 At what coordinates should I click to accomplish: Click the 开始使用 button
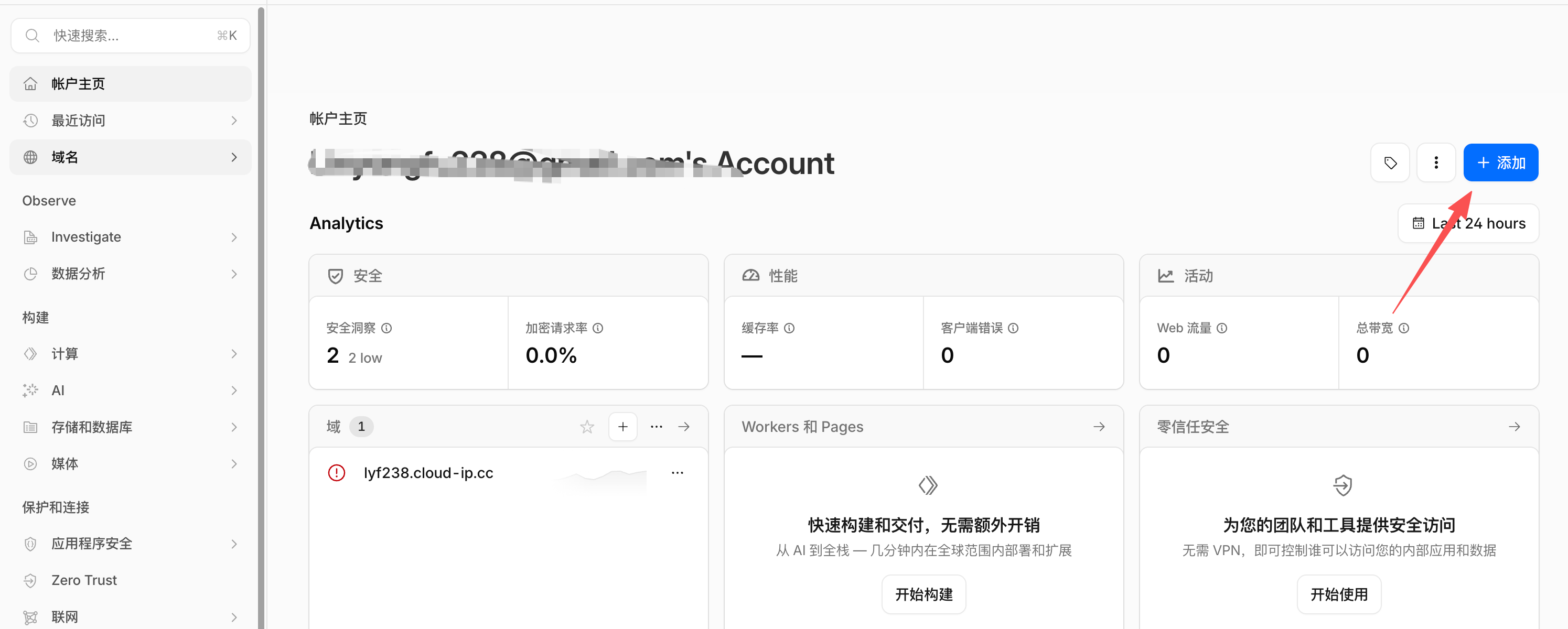coord(1339,594)
